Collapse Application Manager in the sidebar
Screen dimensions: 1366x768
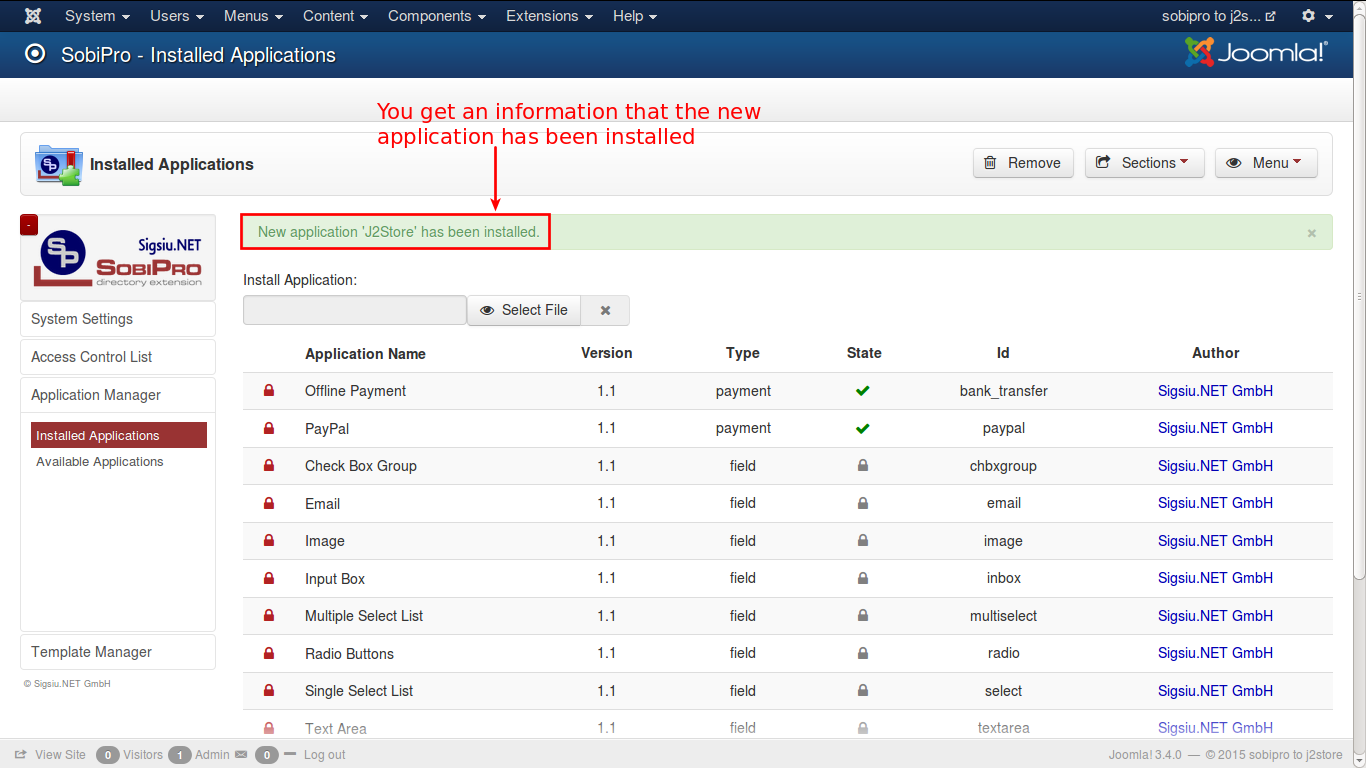118,395
